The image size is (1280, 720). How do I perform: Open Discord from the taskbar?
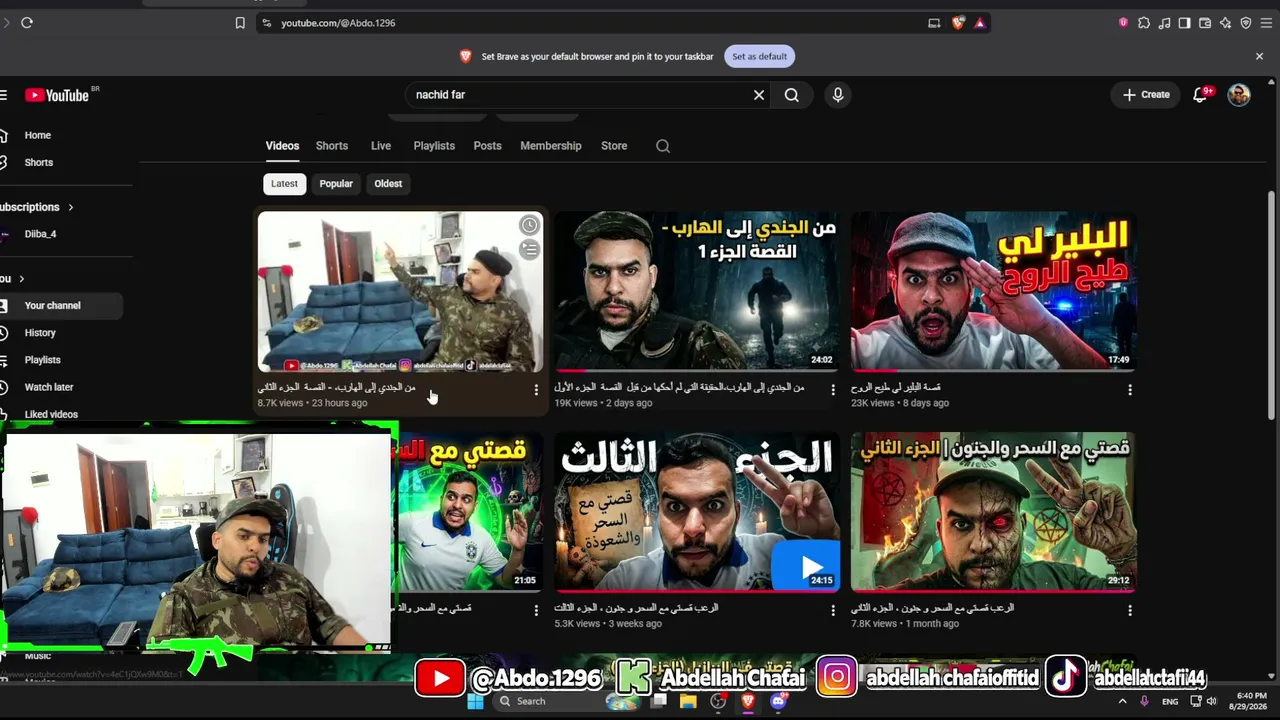(779, 701)
